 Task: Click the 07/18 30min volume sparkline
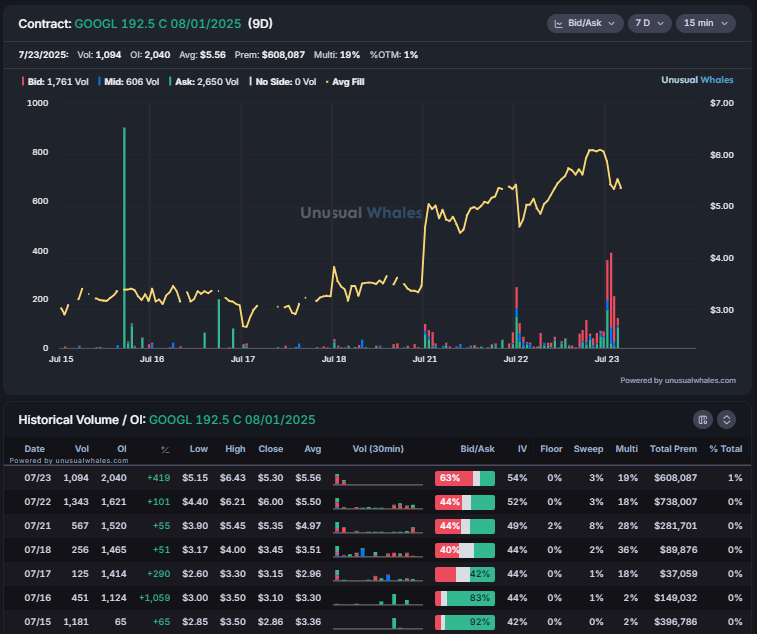tap(378, 550)
